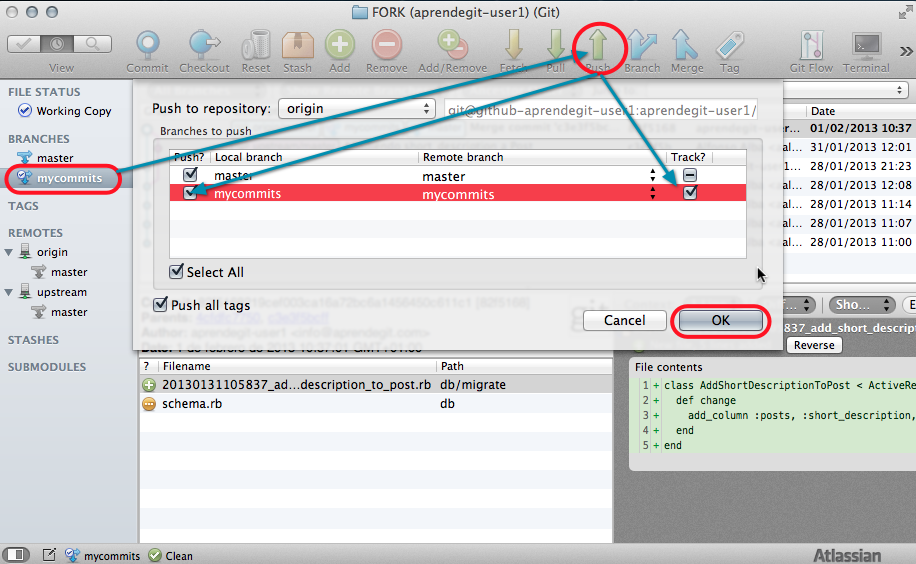916x564 pixels.
Task: Toggle Track checkbox for mycommits row
Action: tap(690, 193)
